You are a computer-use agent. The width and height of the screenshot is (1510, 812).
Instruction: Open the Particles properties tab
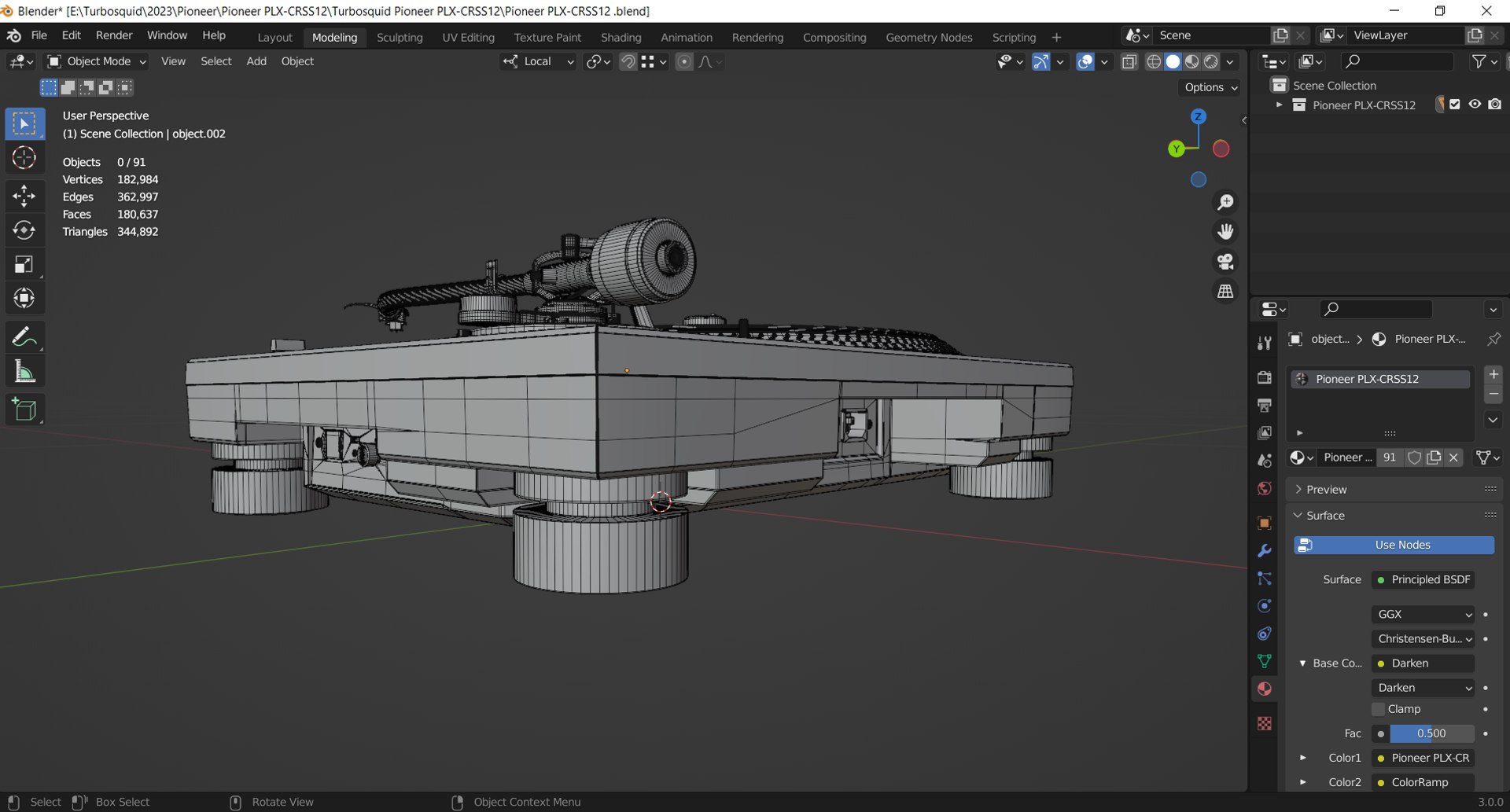(x=1265, y=579)
